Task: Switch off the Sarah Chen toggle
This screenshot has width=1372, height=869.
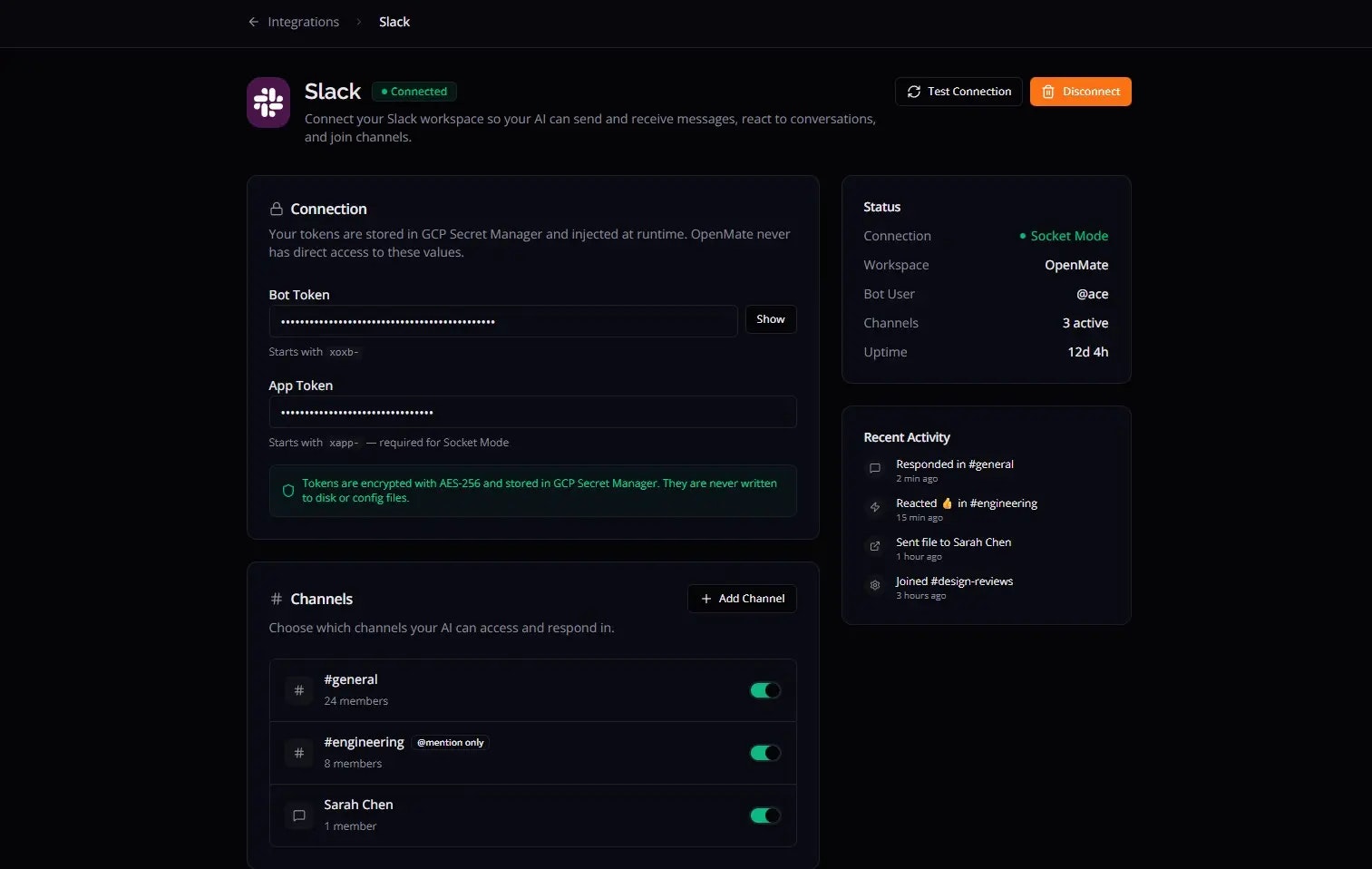Action: [x=764, y=815]
